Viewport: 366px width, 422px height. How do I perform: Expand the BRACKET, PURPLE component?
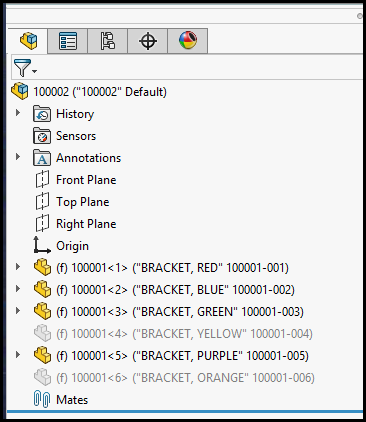(x=18, y=355)
